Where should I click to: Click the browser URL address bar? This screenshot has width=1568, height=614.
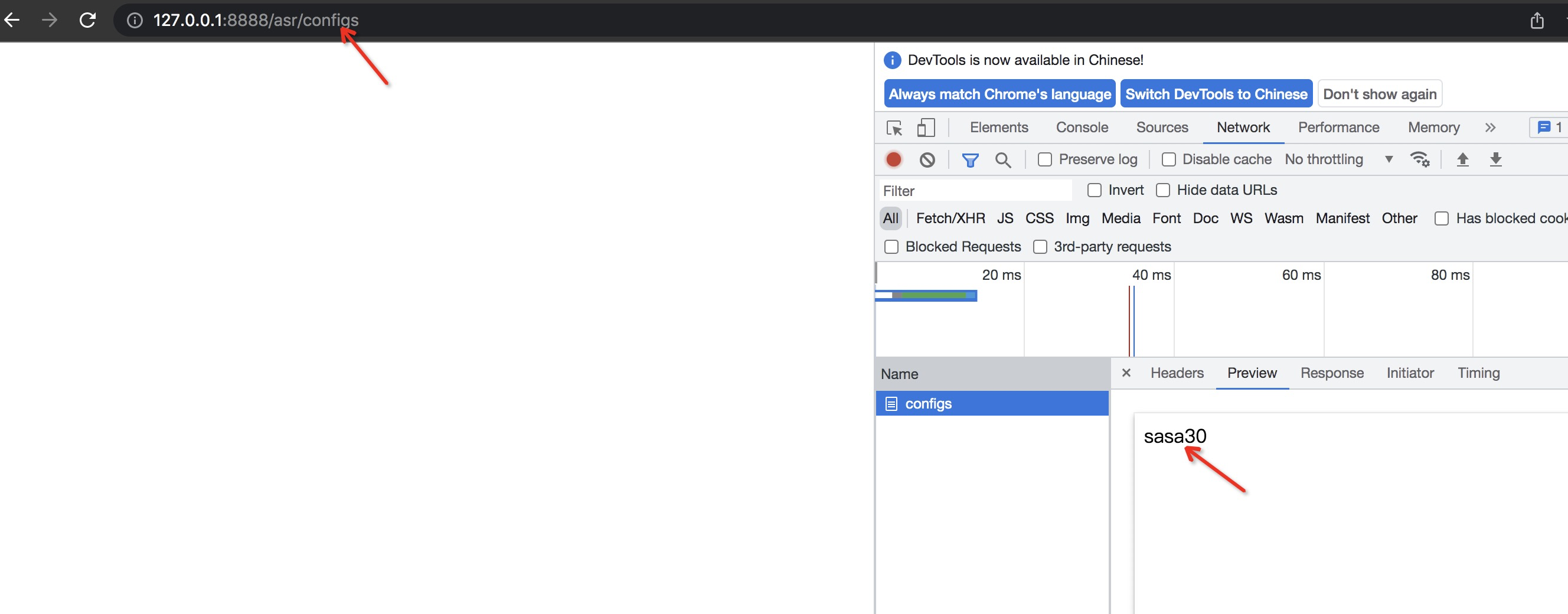(816, 20)
